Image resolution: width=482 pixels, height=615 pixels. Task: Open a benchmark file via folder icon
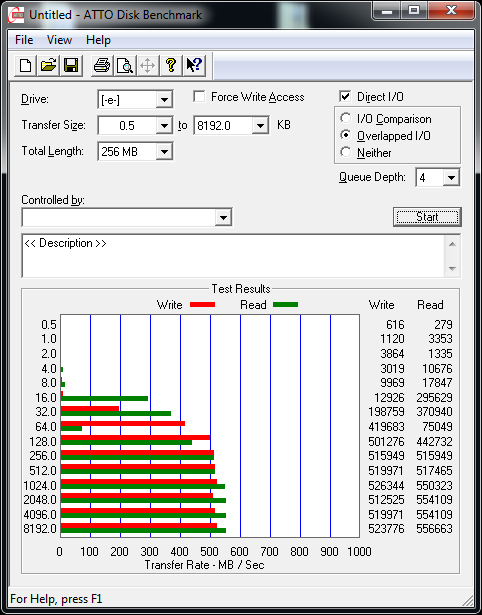pos(48,65)
